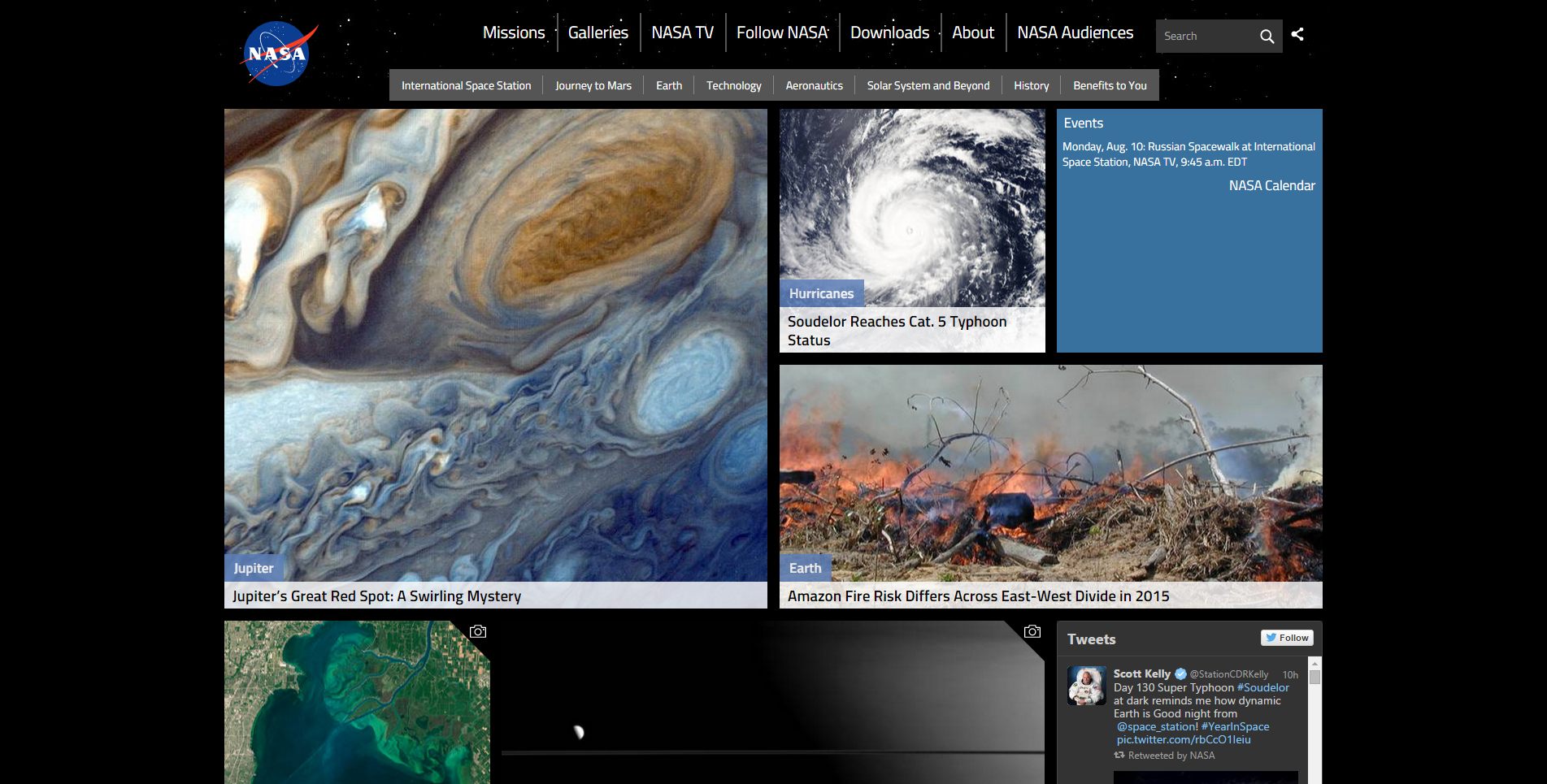Click camera icon on river delta image
The image size is (1547, 784).
(x=478, y=631)
